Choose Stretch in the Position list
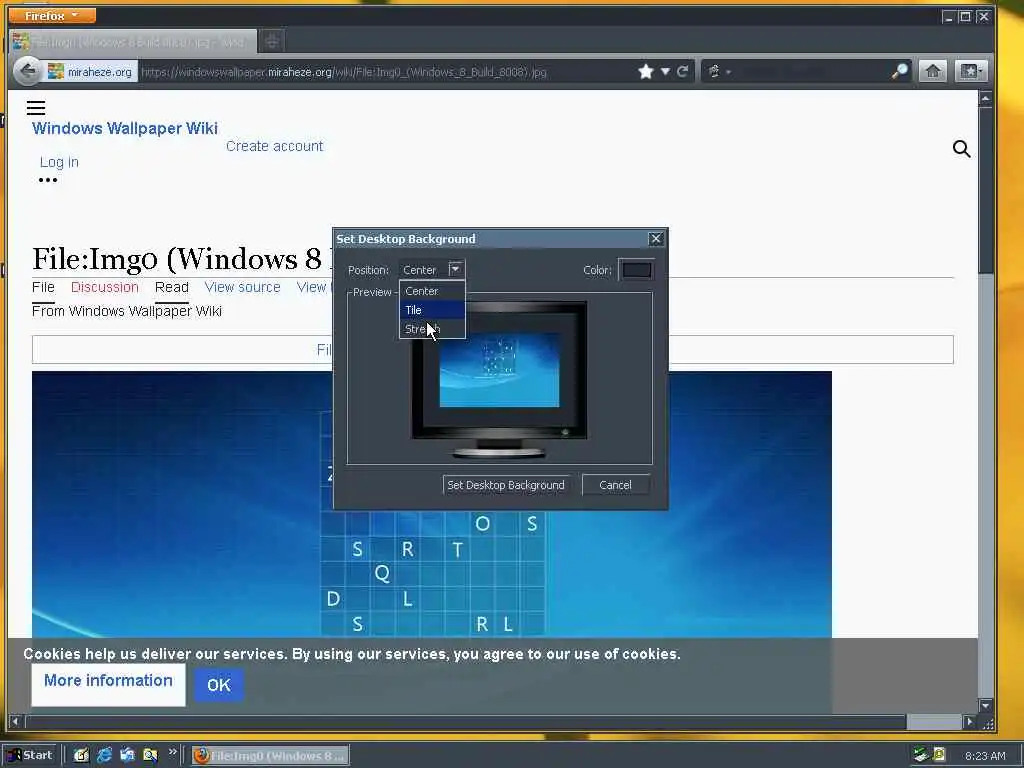The image size is (1024, 768). [x=432, y=328]
